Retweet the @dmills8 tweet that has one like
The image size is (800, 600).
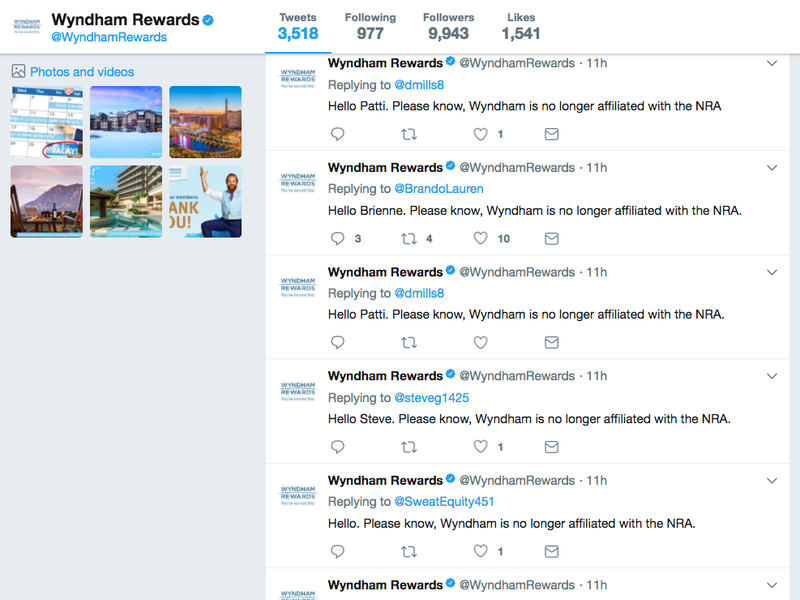click(x=409, y=134)
